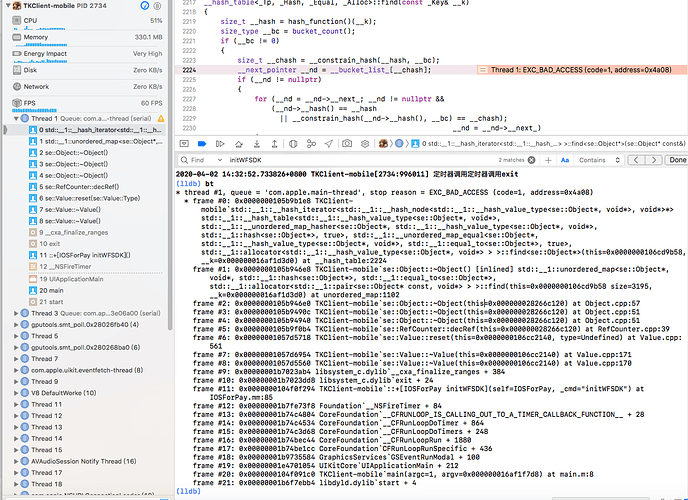Expand AVAudioSession Notify Thread

(x=16, y=461)
